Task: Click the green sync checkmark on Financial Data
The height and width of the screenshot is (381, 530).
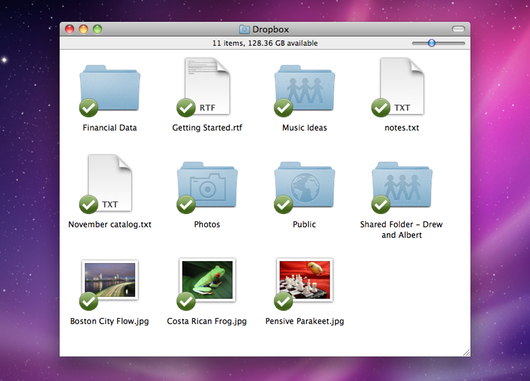Action: point(89,108)
